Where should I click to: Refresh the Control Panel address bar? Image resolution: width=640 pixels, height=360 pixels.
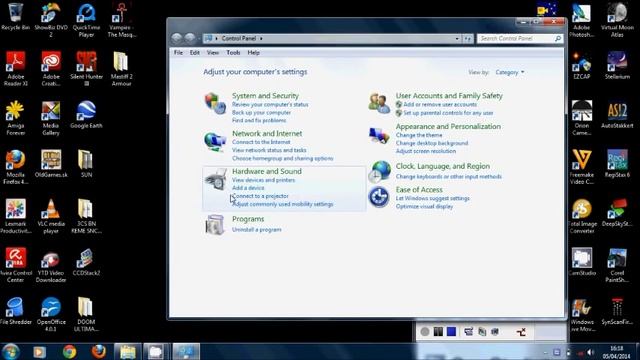468,38
